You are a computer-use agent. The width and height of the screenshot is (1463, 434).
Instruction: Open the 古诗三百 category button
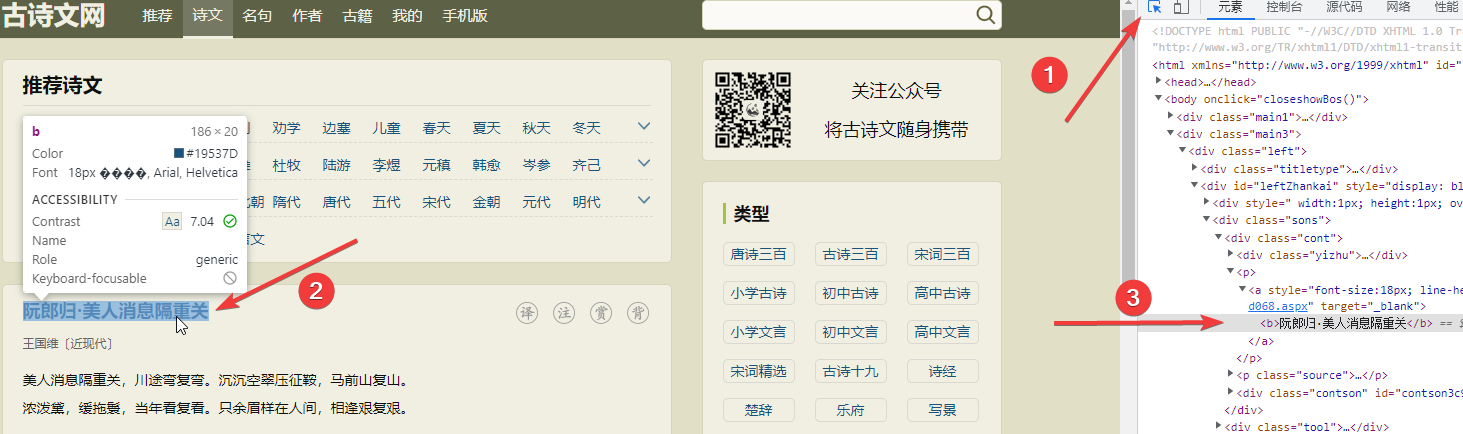[851, 254]
